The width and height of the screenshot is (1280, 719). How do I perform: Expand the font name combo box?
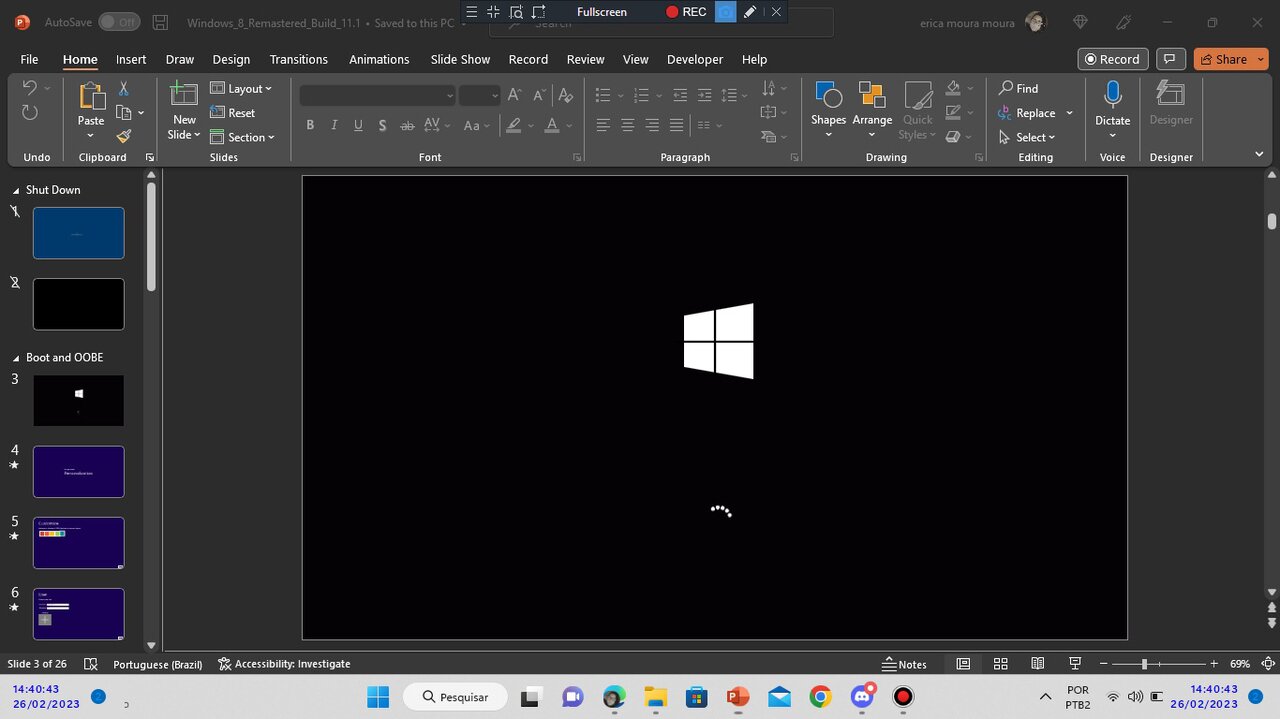click(x=450, y=96)
